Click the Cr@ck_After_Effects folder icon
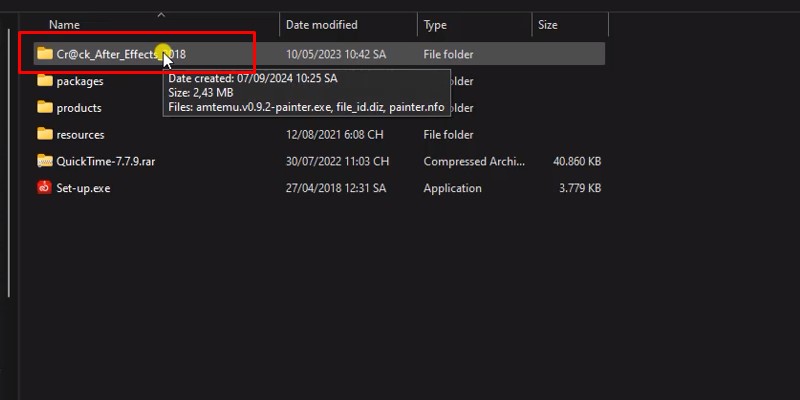 point(44,54)
